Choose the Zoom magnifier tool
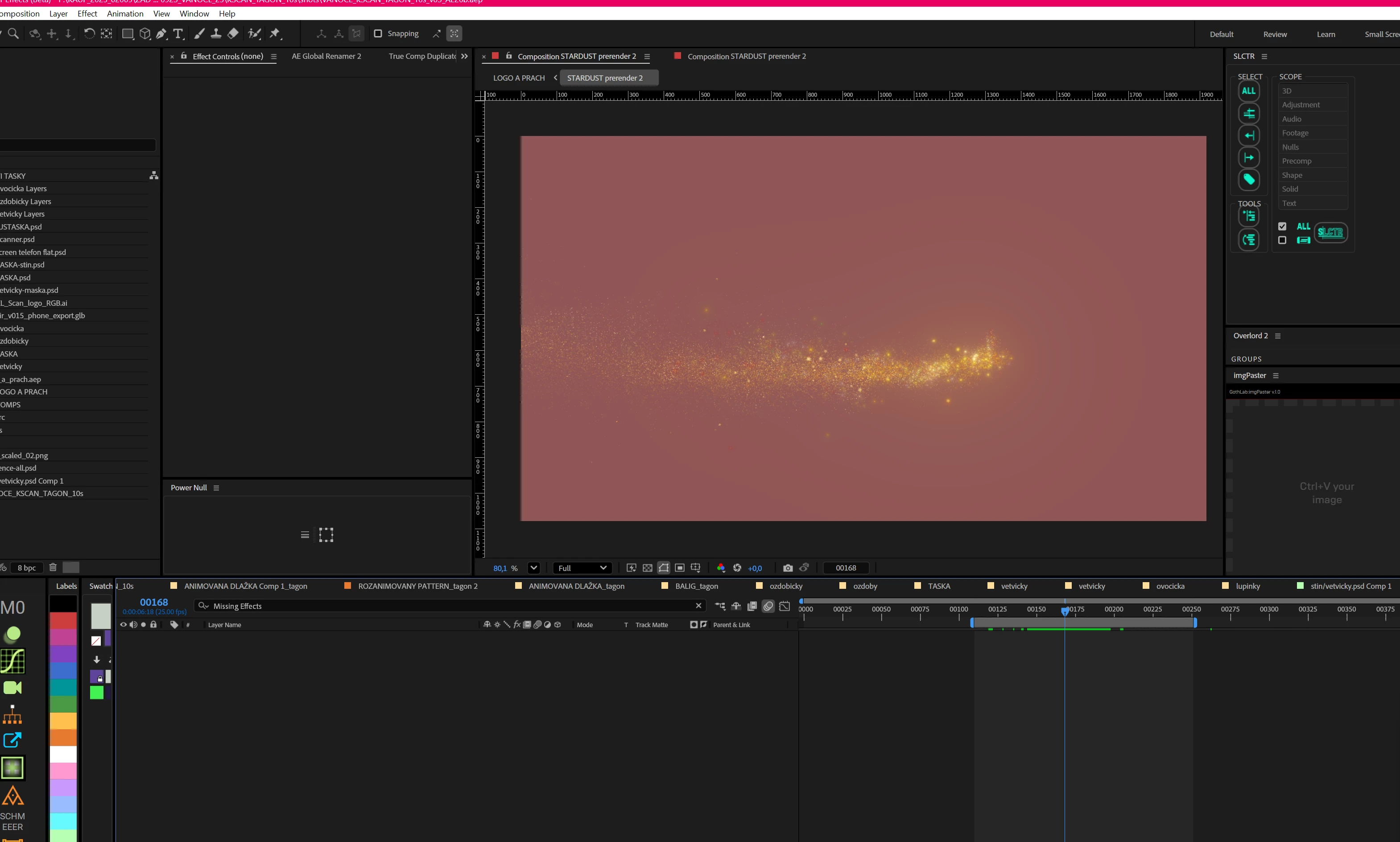The height and width of the screenshot is (842, 1400). pyautogui.click(x=14, y=34)
